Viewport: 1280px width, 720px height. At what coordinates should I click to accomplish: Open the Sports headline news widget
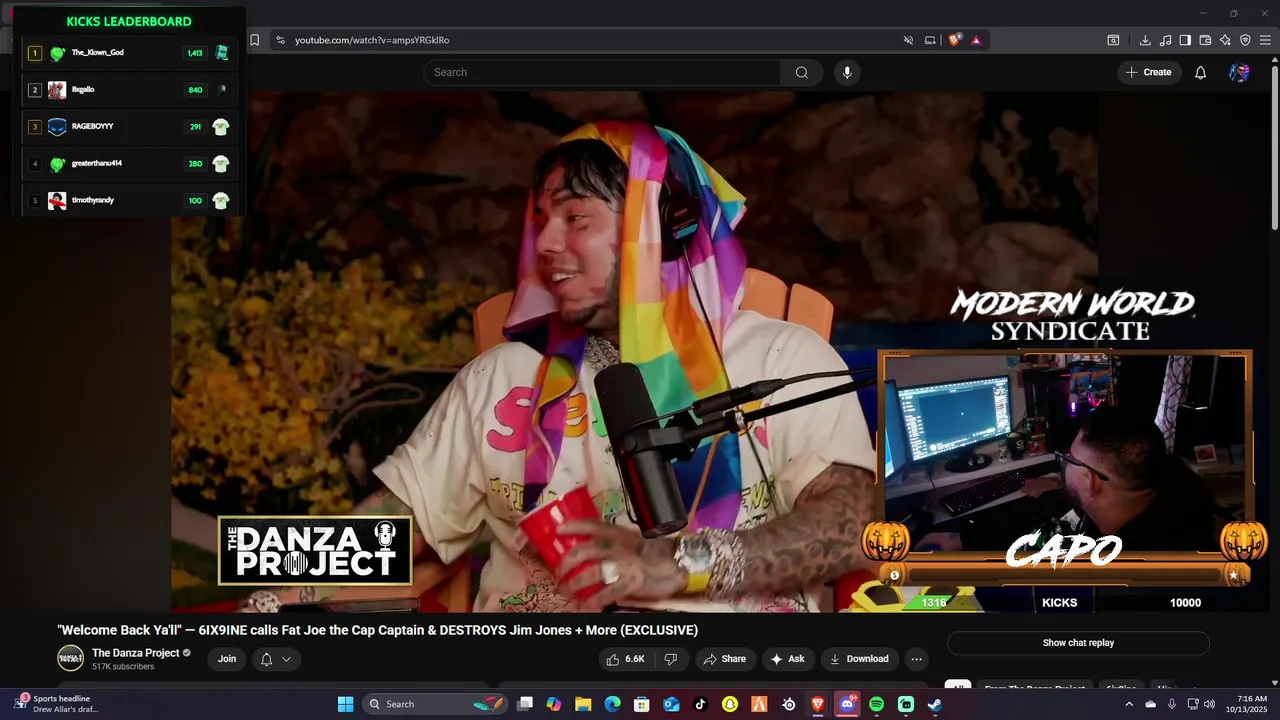(56, 704)
